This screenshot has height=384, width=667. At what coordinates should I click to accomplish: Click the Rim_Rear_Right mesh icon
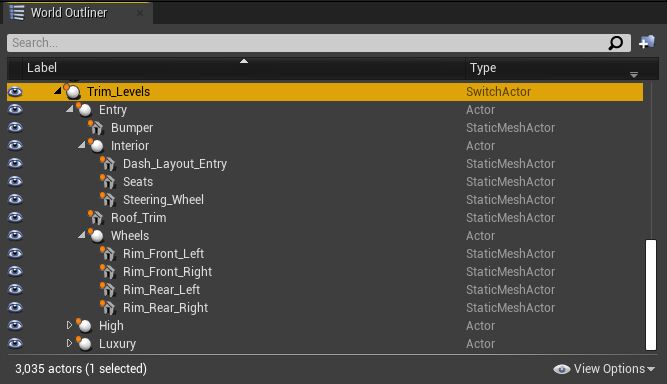coord(108,307)
